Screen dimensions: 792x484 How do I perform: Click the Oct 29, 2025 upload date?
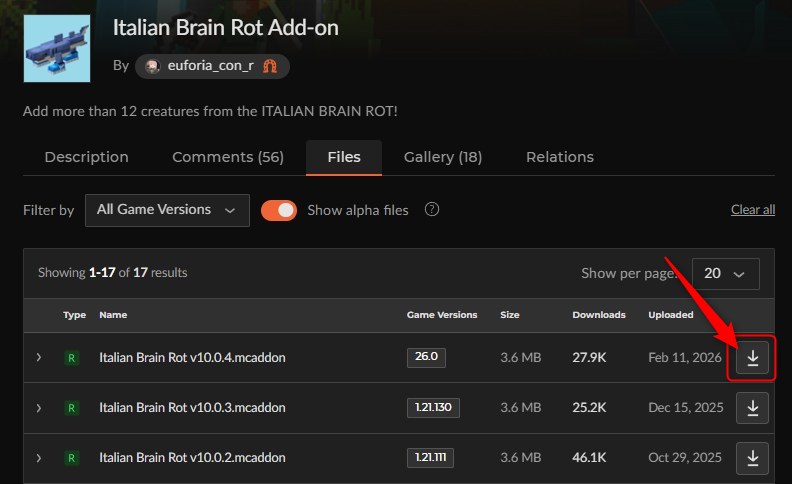click(685, 458)
